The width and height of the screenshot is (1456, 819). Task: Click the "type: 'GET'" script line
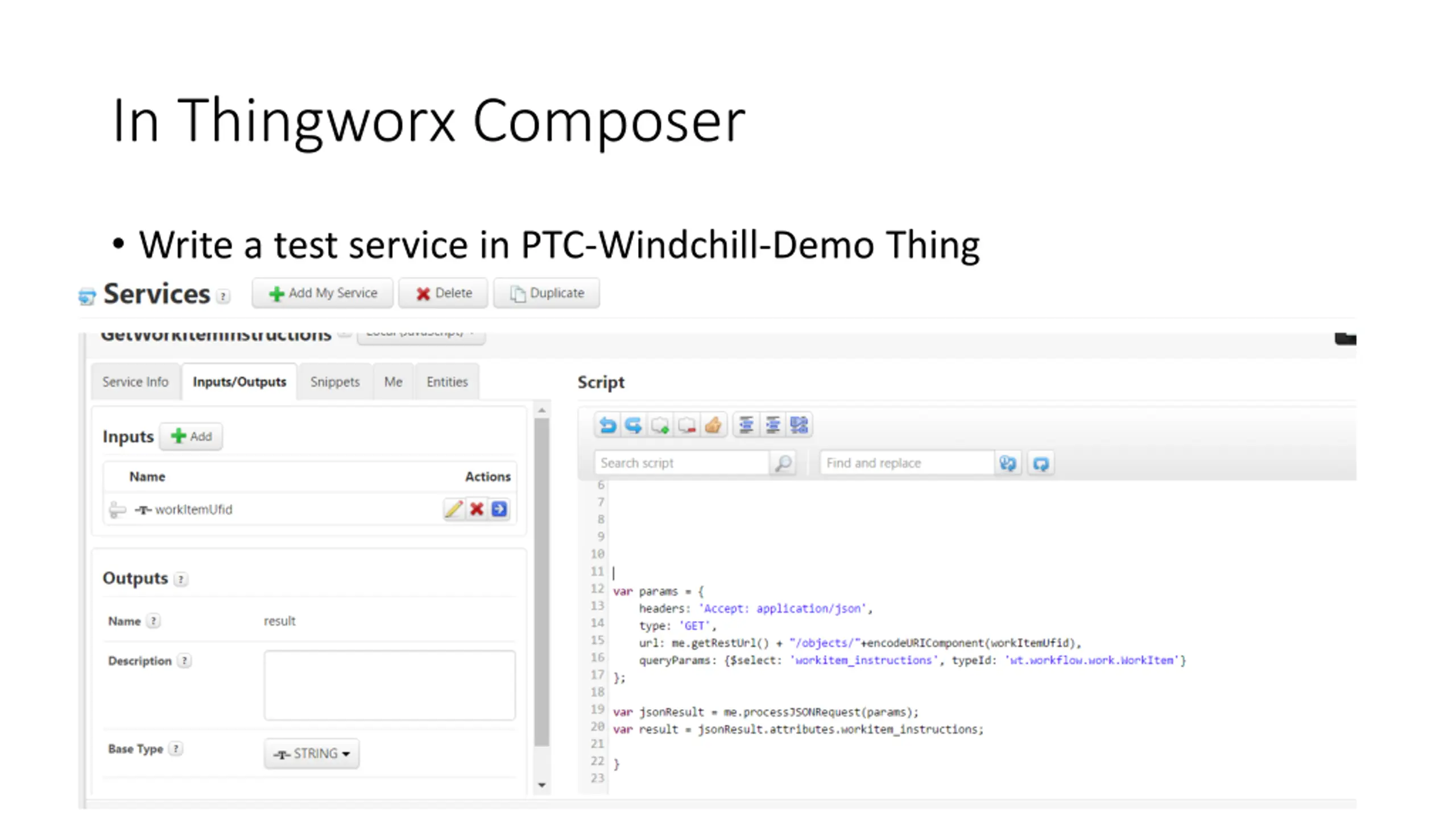coord(677,626)
